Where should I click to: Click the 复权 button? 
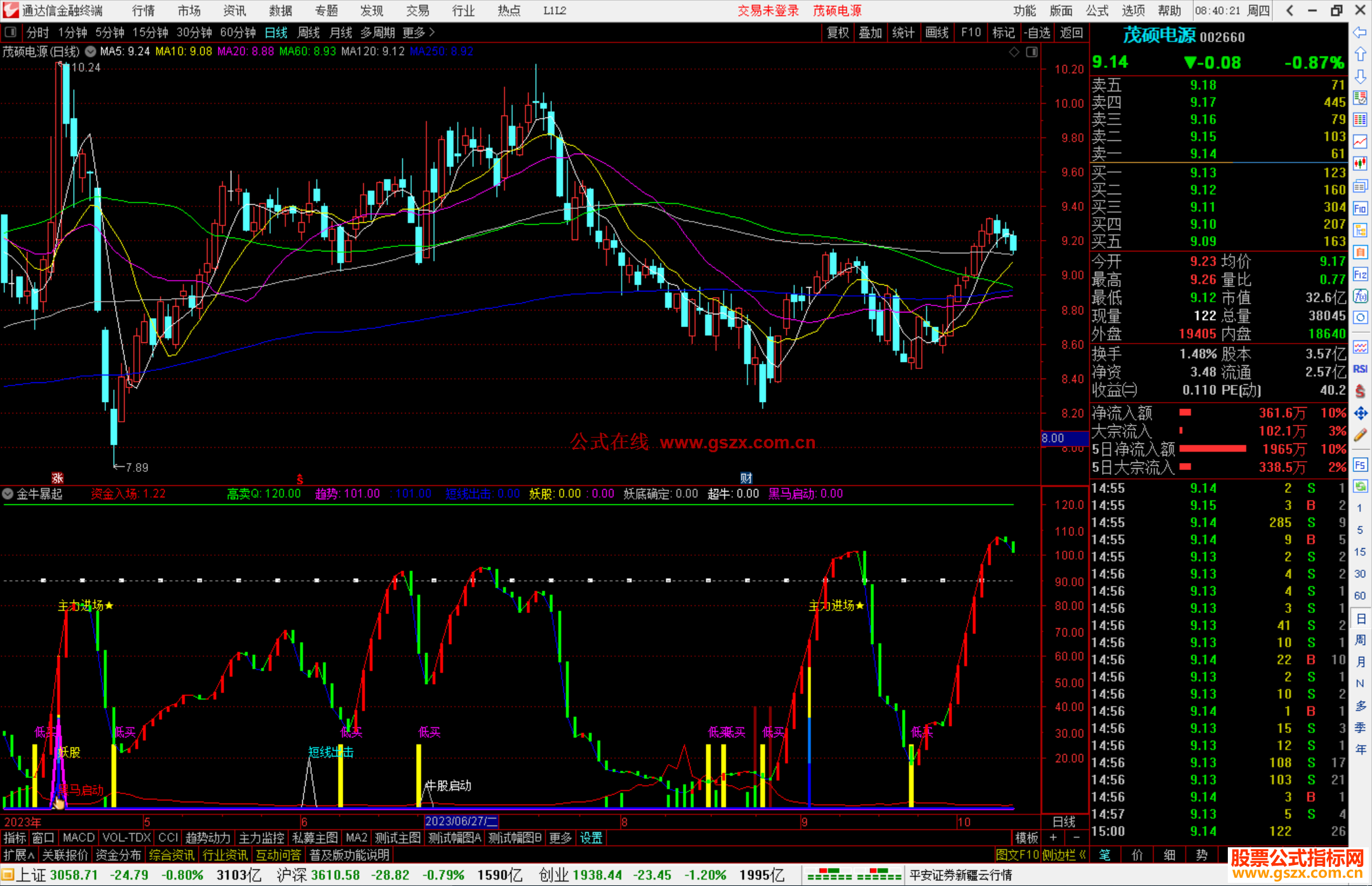pyautogui.click(x=837, y=32)
